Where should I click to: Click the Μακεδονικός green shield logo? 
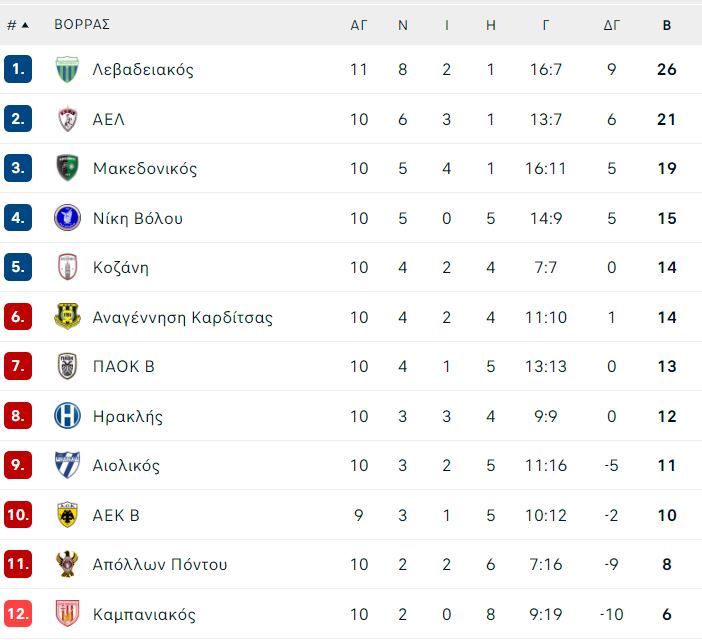pos(67,168)
